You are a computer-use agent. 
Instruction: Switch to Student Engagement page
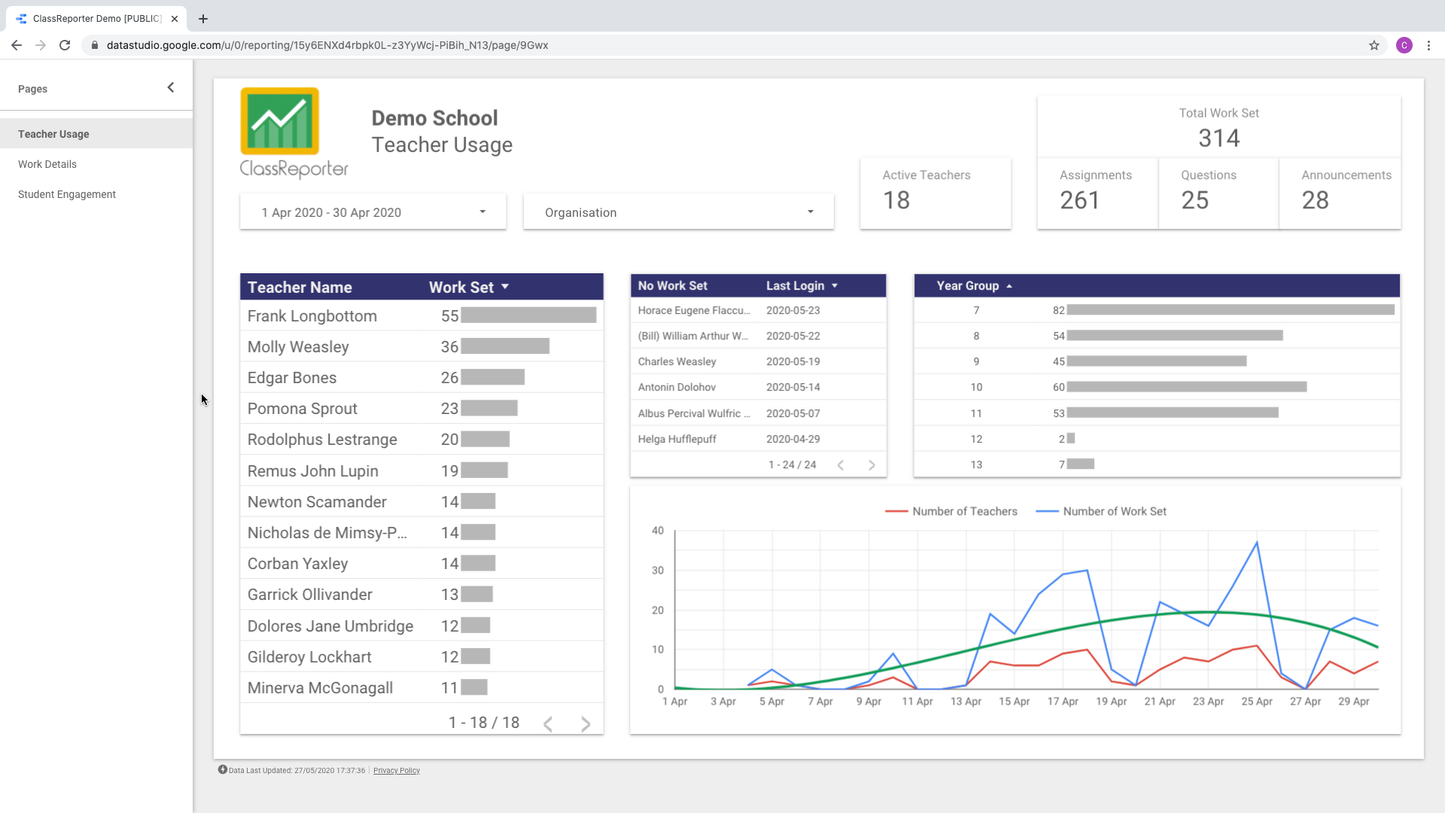(67, 194)
